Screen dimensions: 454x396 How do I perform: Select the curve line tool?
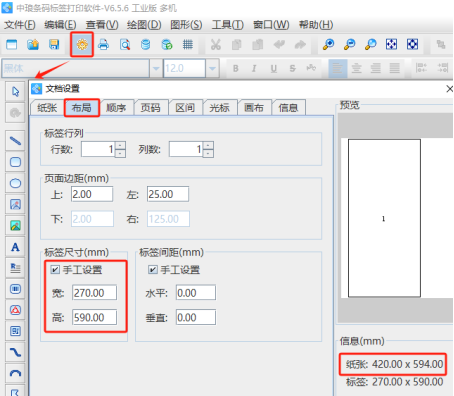(x=15, y=352)
